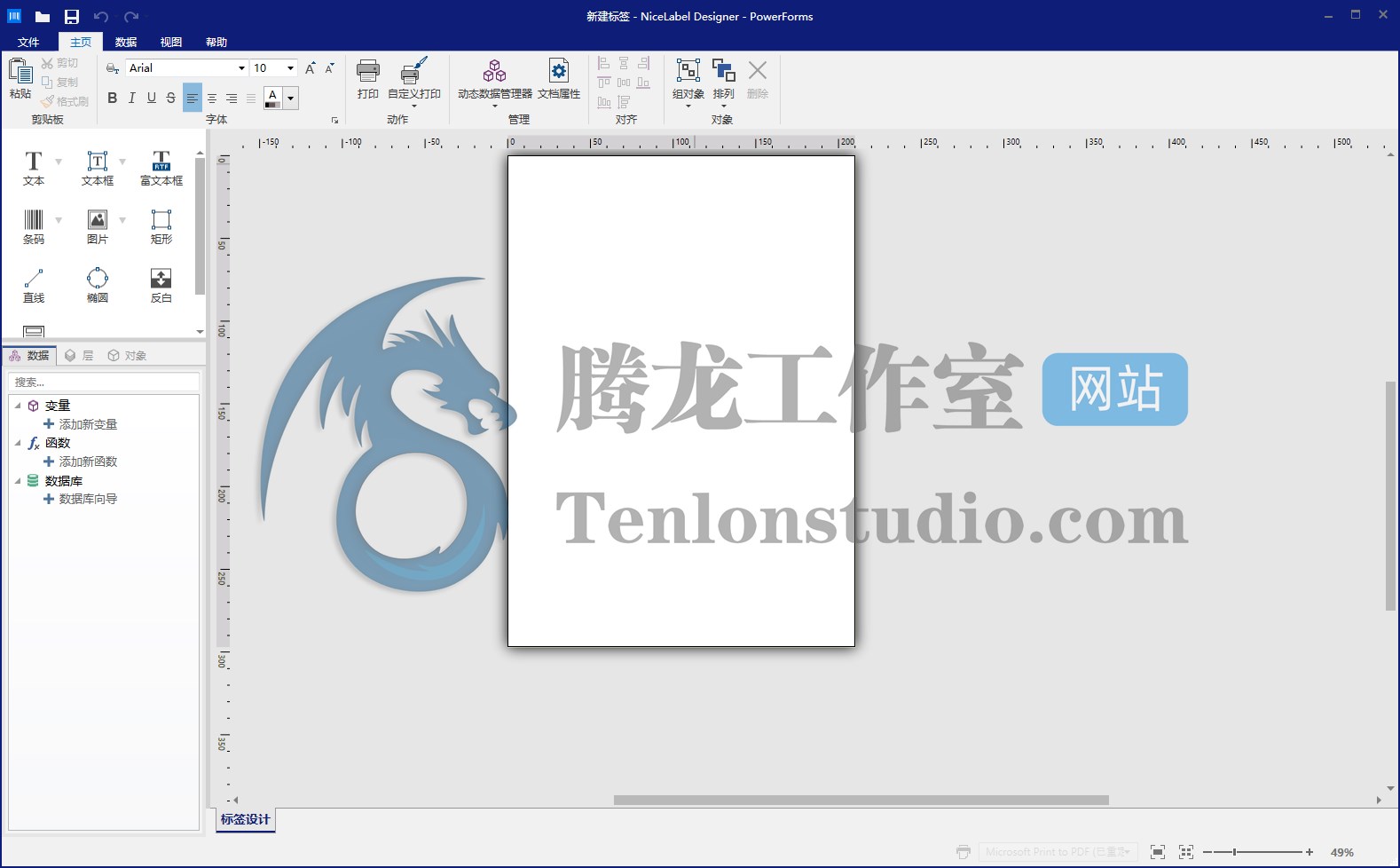This screenshot has width=1400, height=868.
Task: Select the Line (直线) tool
Action: (34, 285)
